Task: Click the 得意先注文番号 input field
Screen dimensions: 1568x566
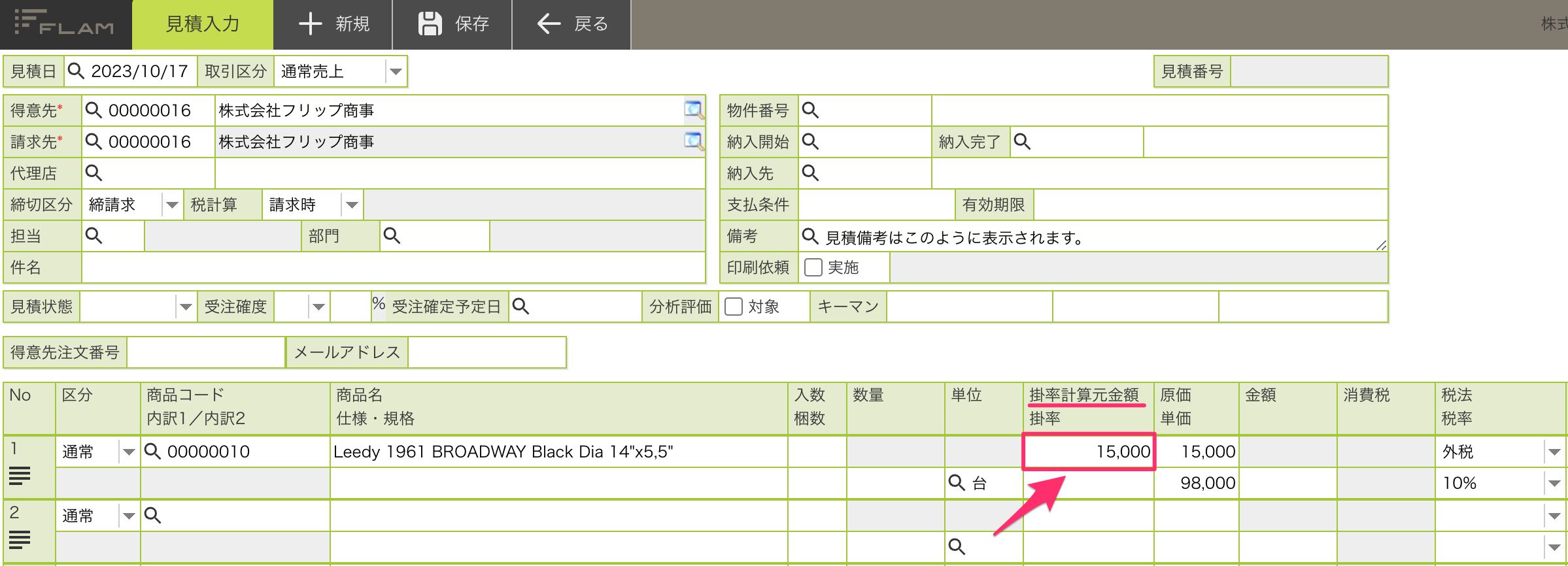Action: point(206,352)
